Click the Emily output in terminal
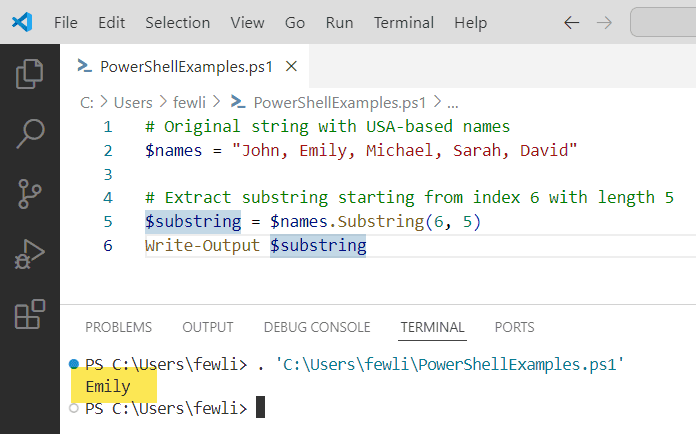 pyautogui.click(x=108, y=387)
